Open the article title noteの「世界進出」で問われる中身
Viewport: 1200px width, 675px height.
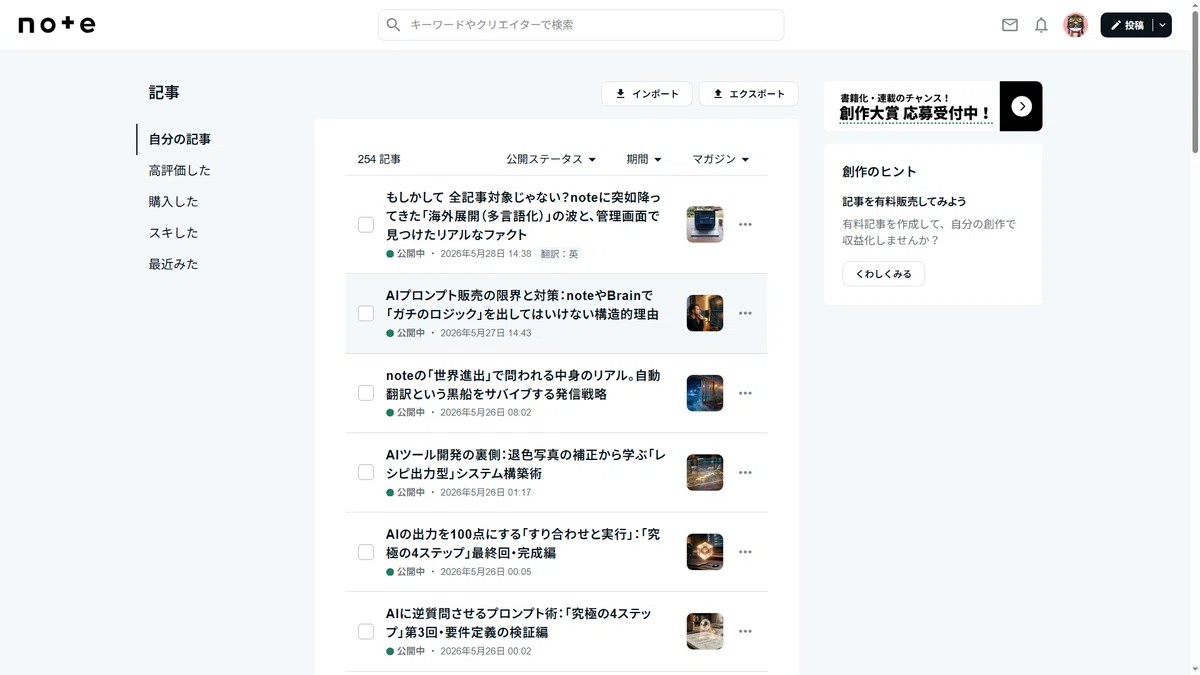(x=523, y=385)
